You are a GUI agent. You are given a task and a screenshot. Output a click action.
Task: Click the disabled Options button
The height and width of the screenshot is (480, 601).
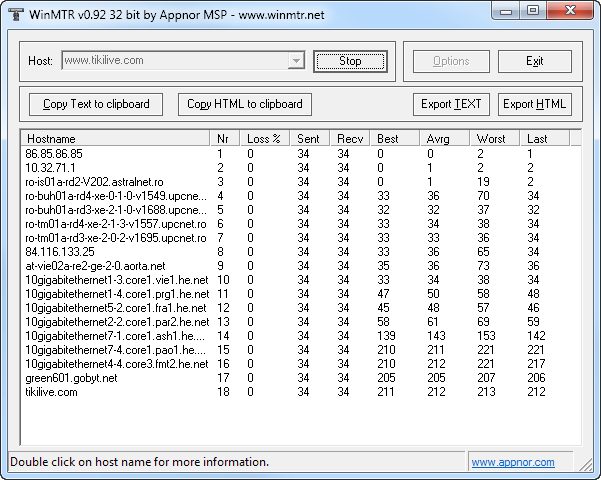tap(451, 61)
